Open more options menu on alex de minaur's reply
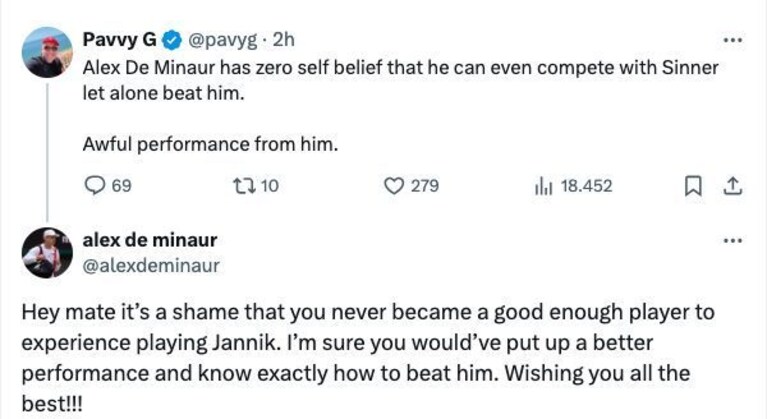 pyautogui.click(x=732, y=241)
